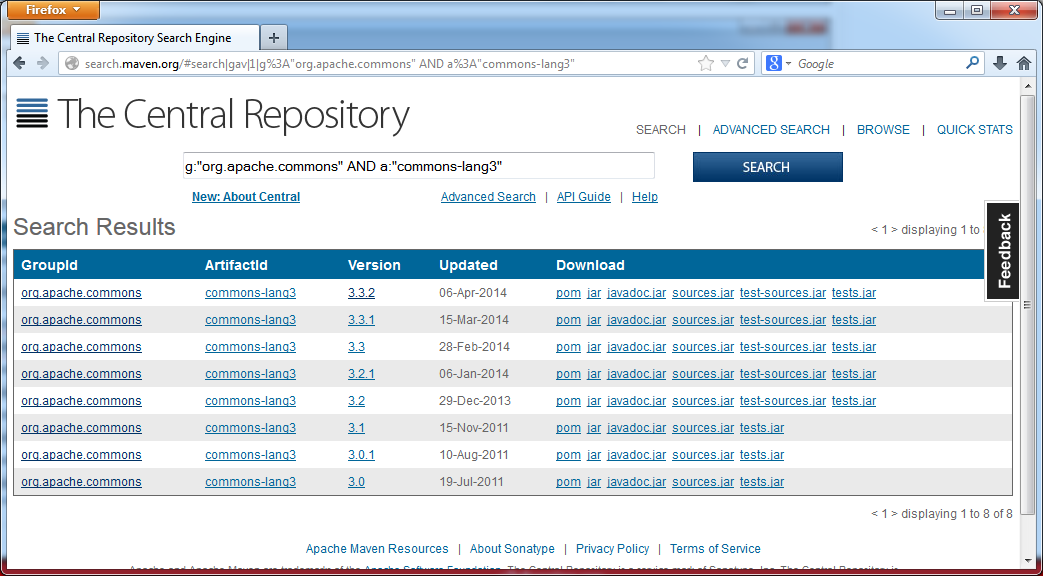
Task: Open Privacy Policy footer link
Action: (x=612, y=549)
